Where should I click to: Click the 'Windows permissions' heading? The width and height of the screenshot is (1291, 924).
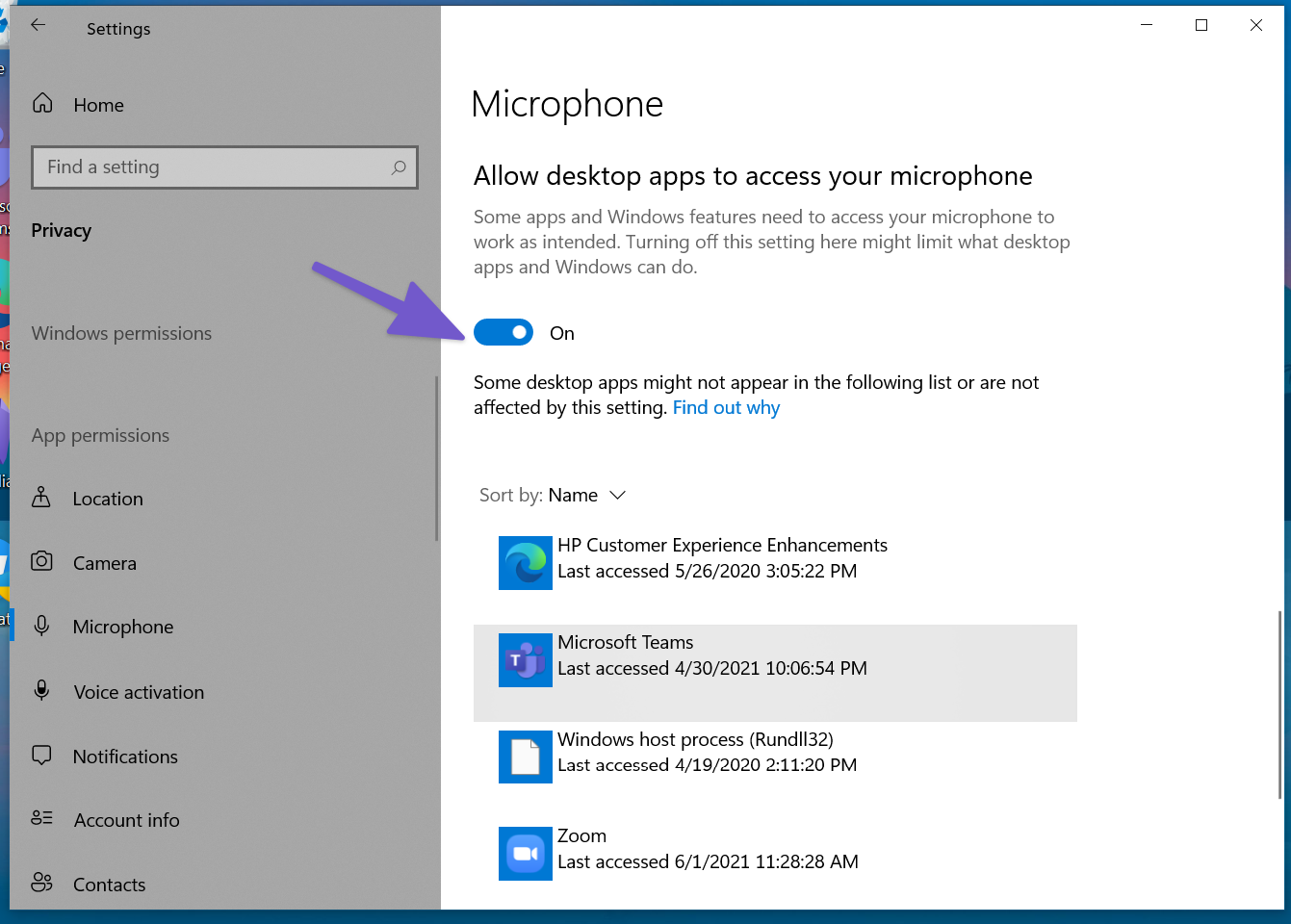[121, 333]
